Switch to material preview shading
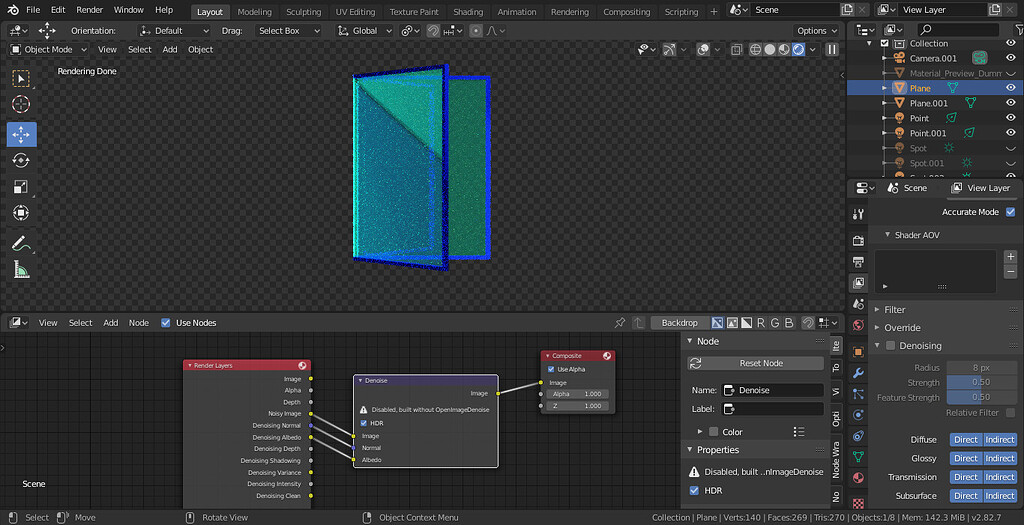Viewport: 1024px width, 525px height. click(784, 50)
